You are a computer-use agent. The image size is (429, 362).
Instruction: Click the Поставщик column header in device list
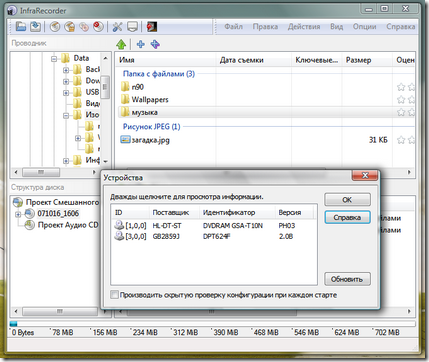coord(175,212)
